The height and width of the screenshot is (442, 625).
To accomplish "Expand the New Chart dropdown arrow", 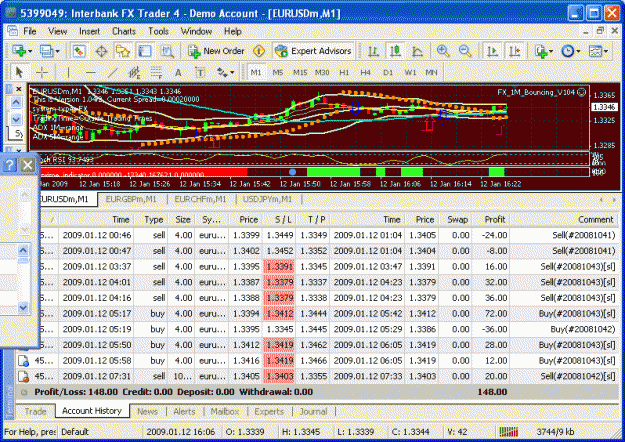I will point(30,51).
